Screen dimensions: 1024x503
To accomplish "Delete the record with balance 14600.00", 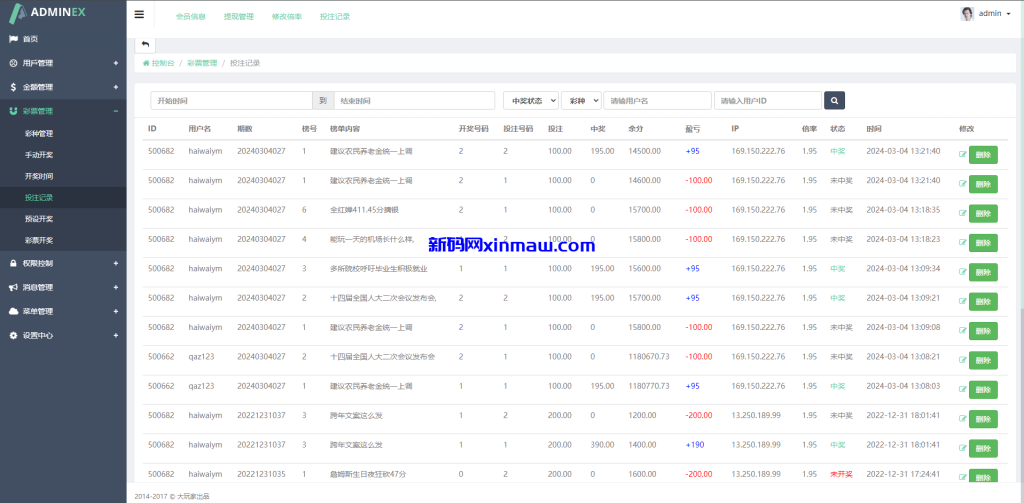I will 983,184.
